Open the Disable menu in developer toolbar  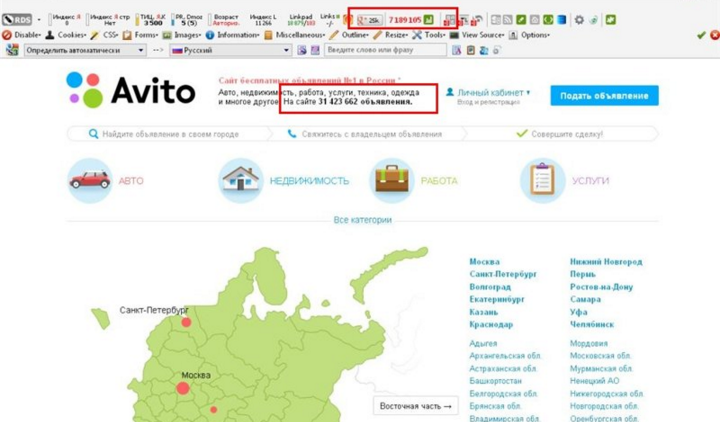22,35
